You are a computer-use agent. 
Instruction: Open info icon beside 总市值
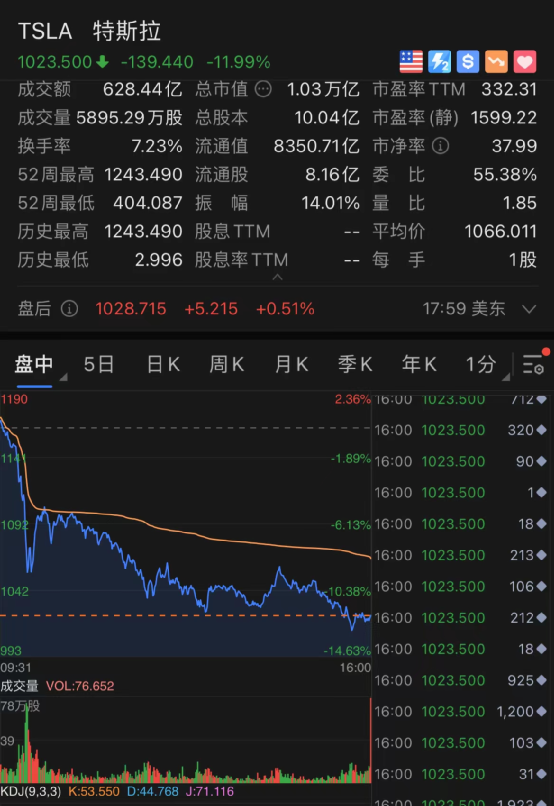[x=263, y=89]
